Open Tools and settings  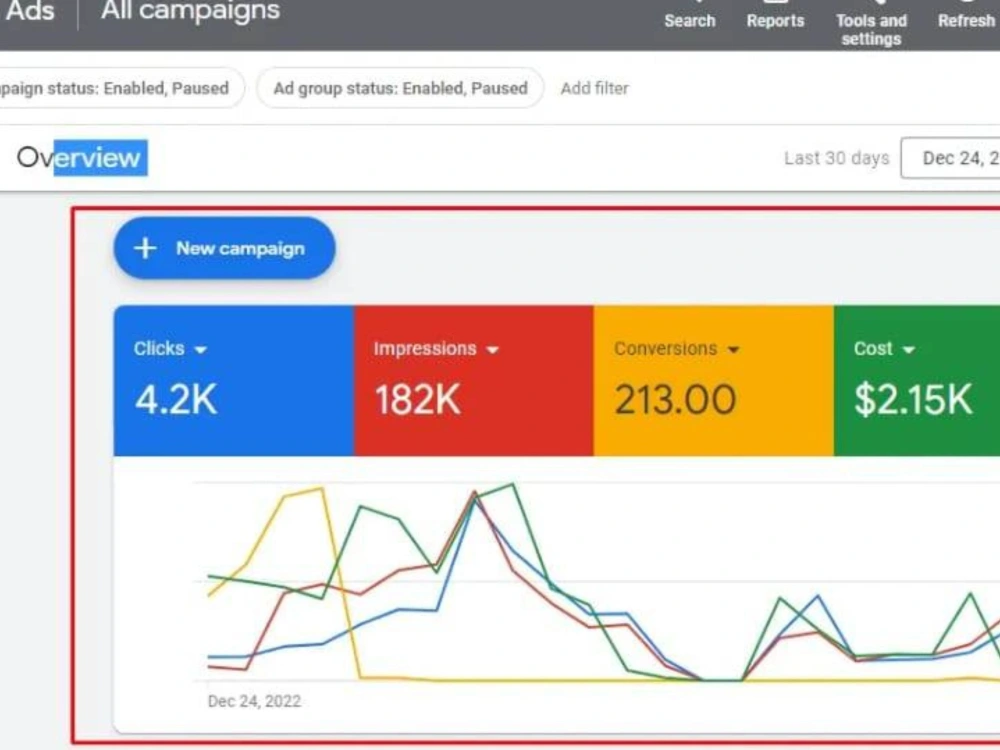coord(871,24)
